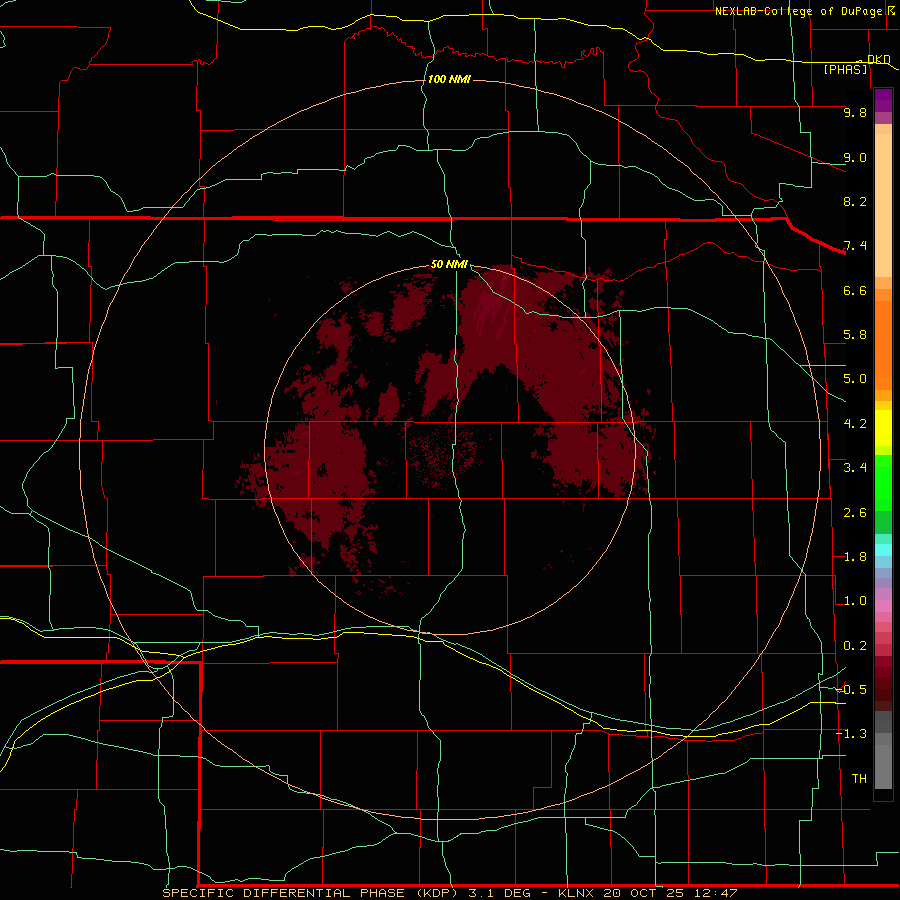Click the 5.8 value on the color scale
The width and height of the screenshot is (900, 900).
point(855,335)
